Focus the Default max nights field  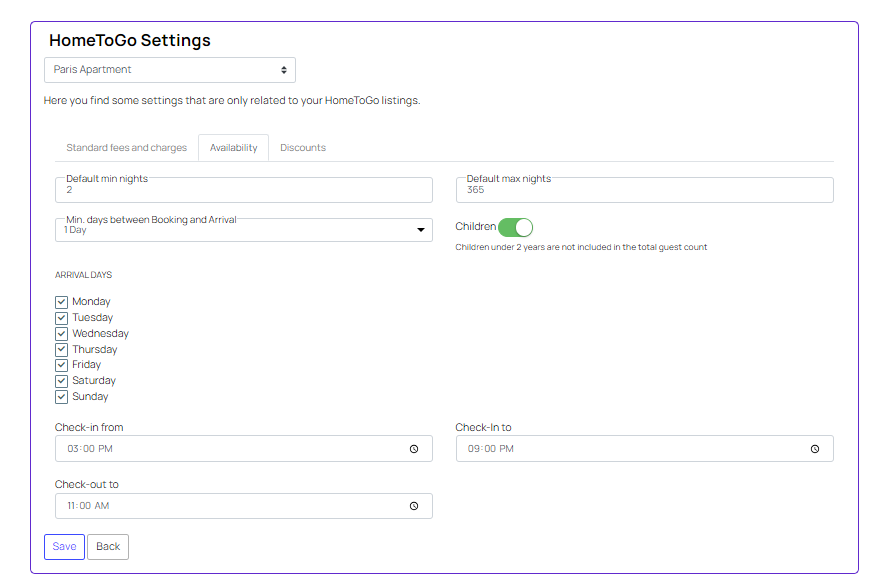[644, 190]
